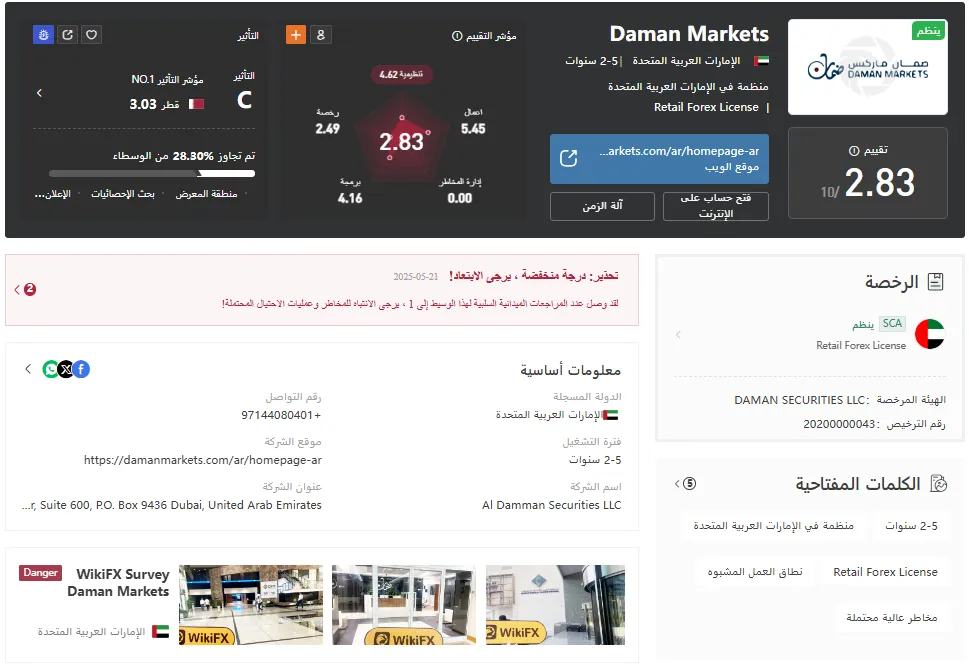Open the damanmarkets website link button
This screenshot has width=969, height=671.
659,159
